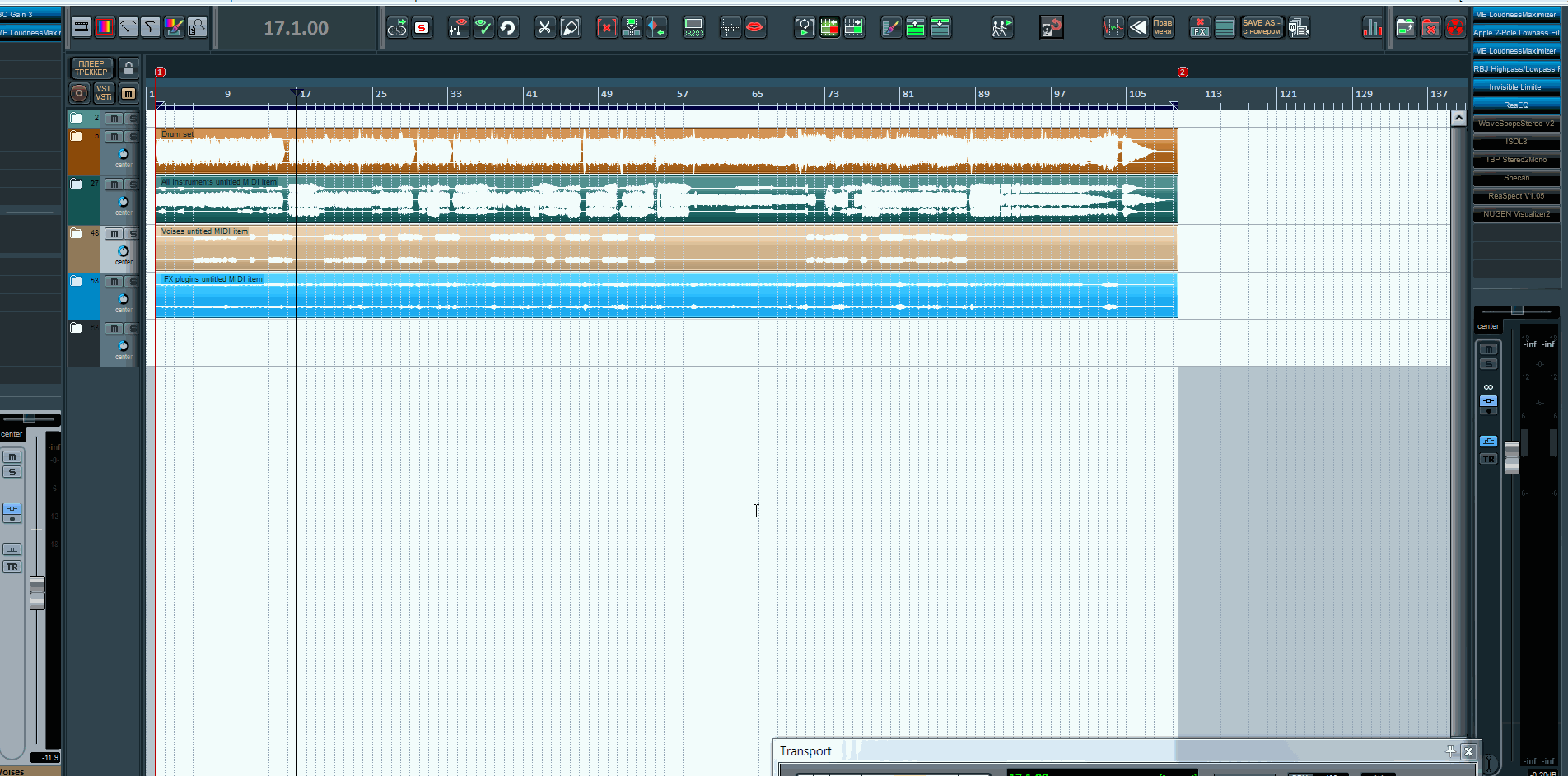This screenshot has height=776, width=1568.
Task: Click the double left arrow rewind icon
Action: click(1137, 28)
